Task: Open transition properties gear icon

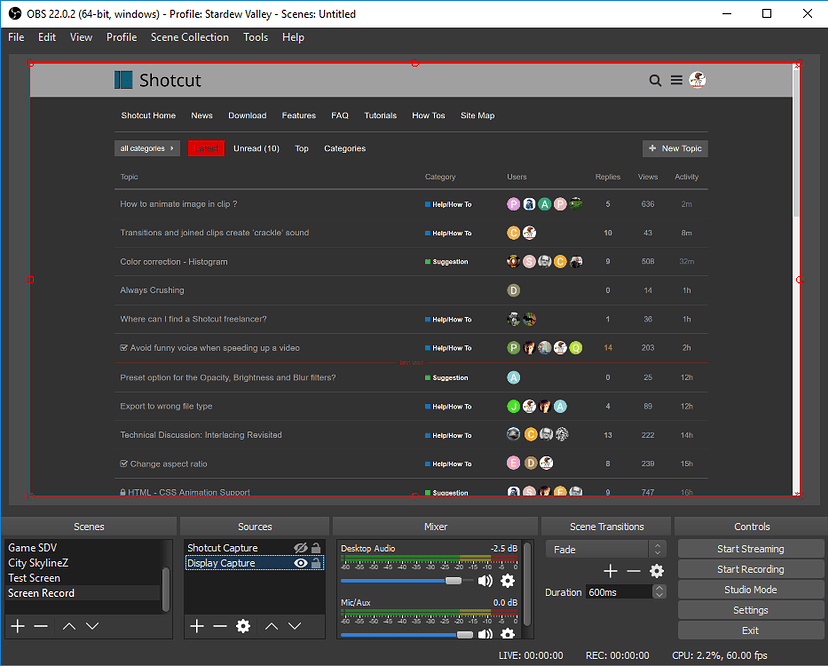Action: tap(656, 571)
